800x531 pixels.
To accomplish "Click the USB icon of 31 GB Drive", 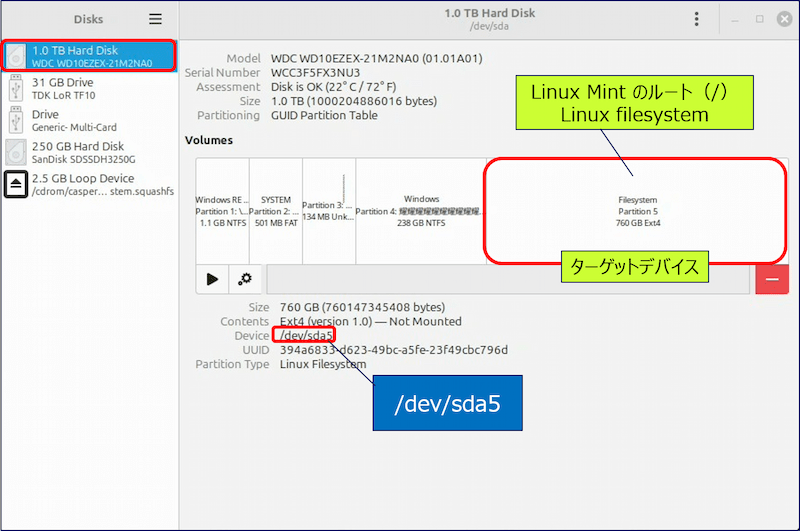I will click(x=16, y=88).
